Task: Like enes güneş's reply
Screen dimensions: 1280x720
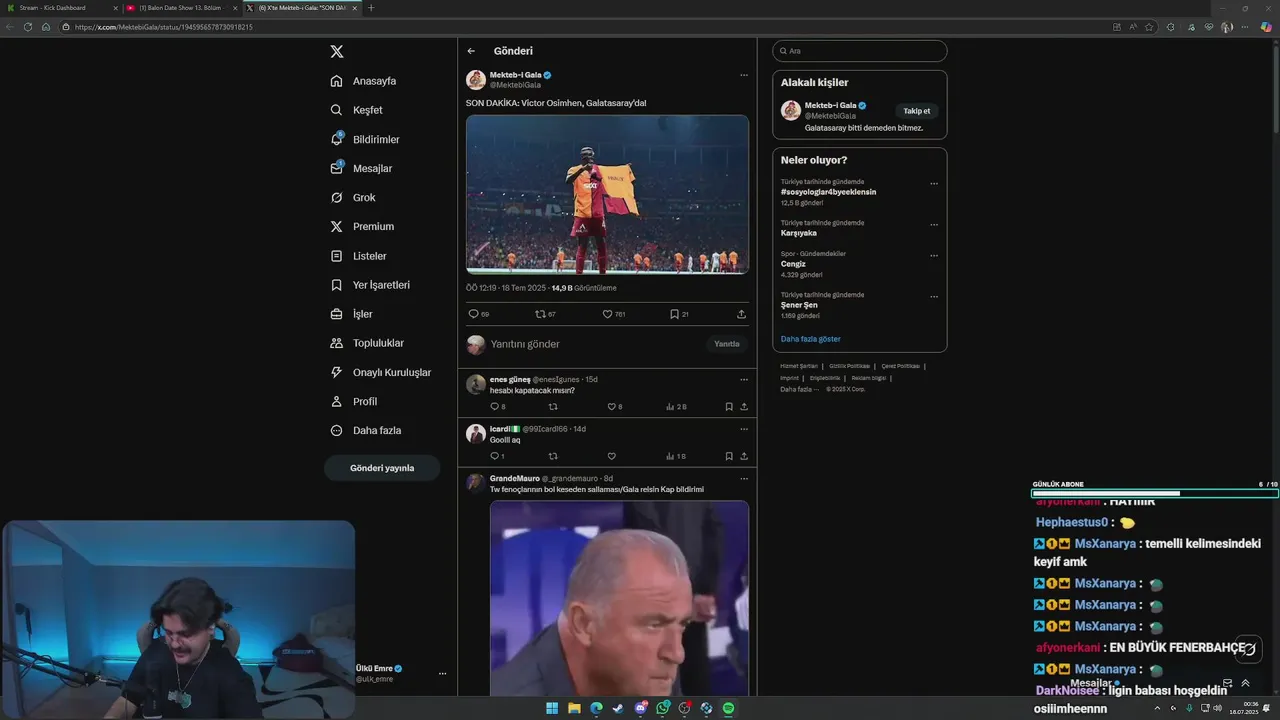Action: [612, 407]
